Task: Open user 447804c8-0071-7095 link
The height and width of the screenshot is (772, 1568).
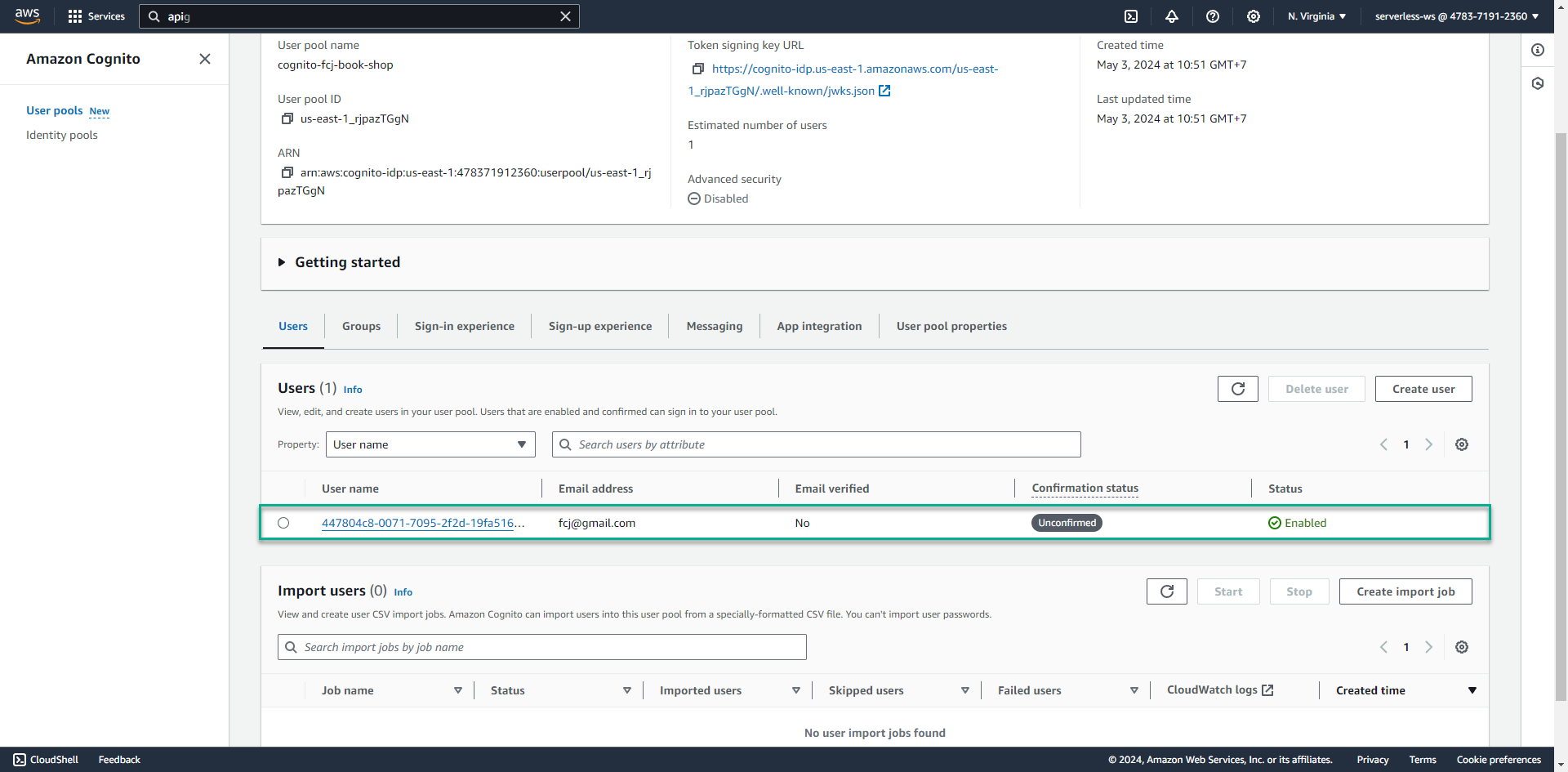Action: pos(423,523)
